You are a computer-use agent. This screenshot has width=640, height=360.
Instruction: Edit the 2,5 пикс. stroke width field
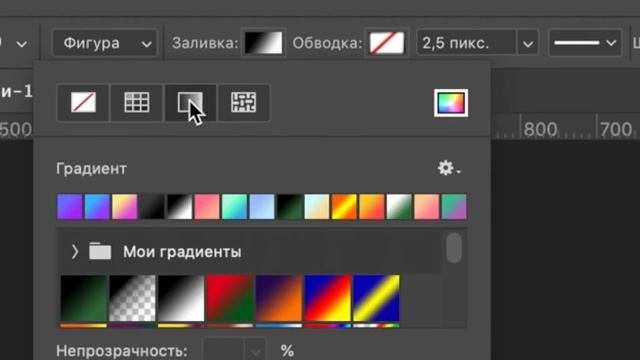(x=466, y=43)
